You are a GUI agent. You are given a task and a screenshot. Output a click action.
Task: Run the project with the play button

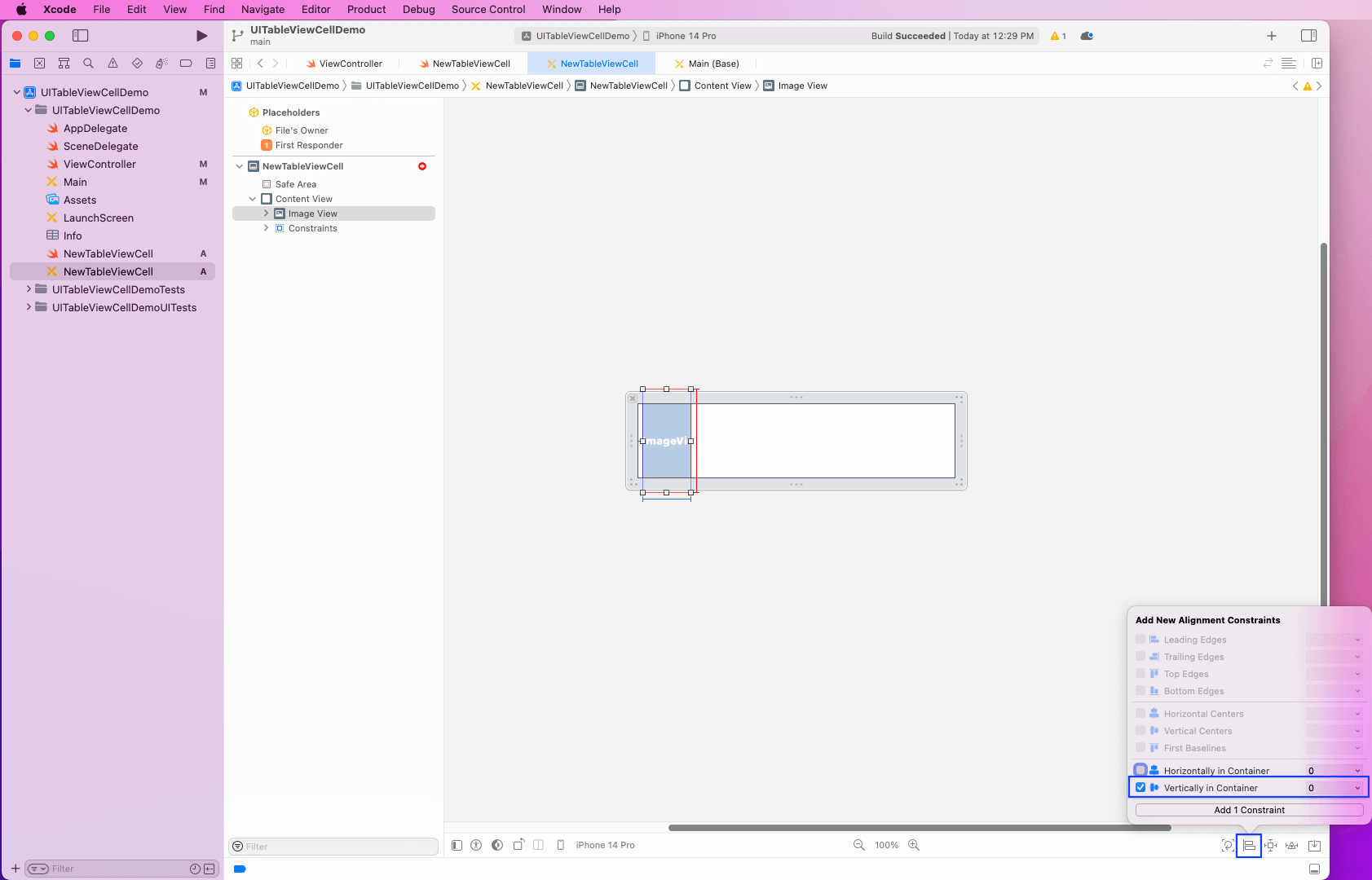[201, 36]
